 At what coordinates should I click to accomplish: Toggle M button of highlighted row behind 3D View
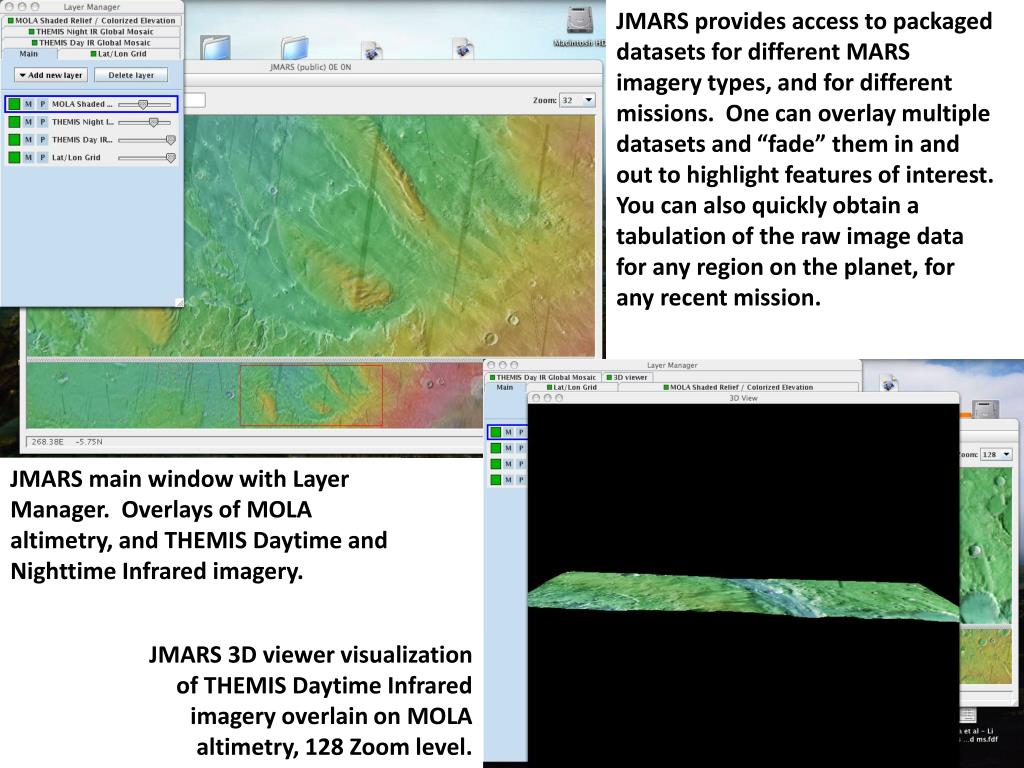click(508, 432)
